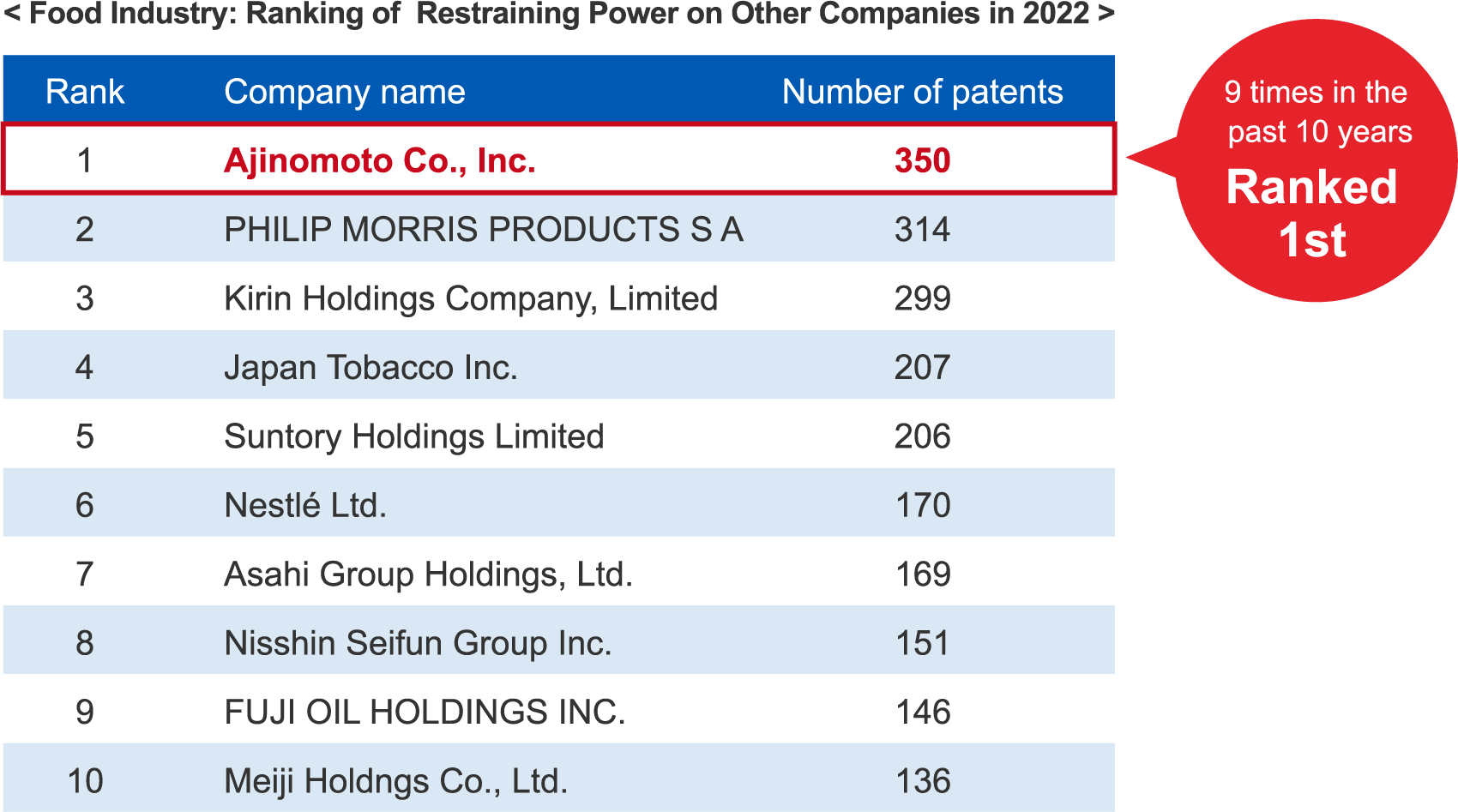Image resolution: width=1458 pixels, height=812 pixels.
Task: Select the Nestlé Ltd. entry
Action: coord(305,505)
